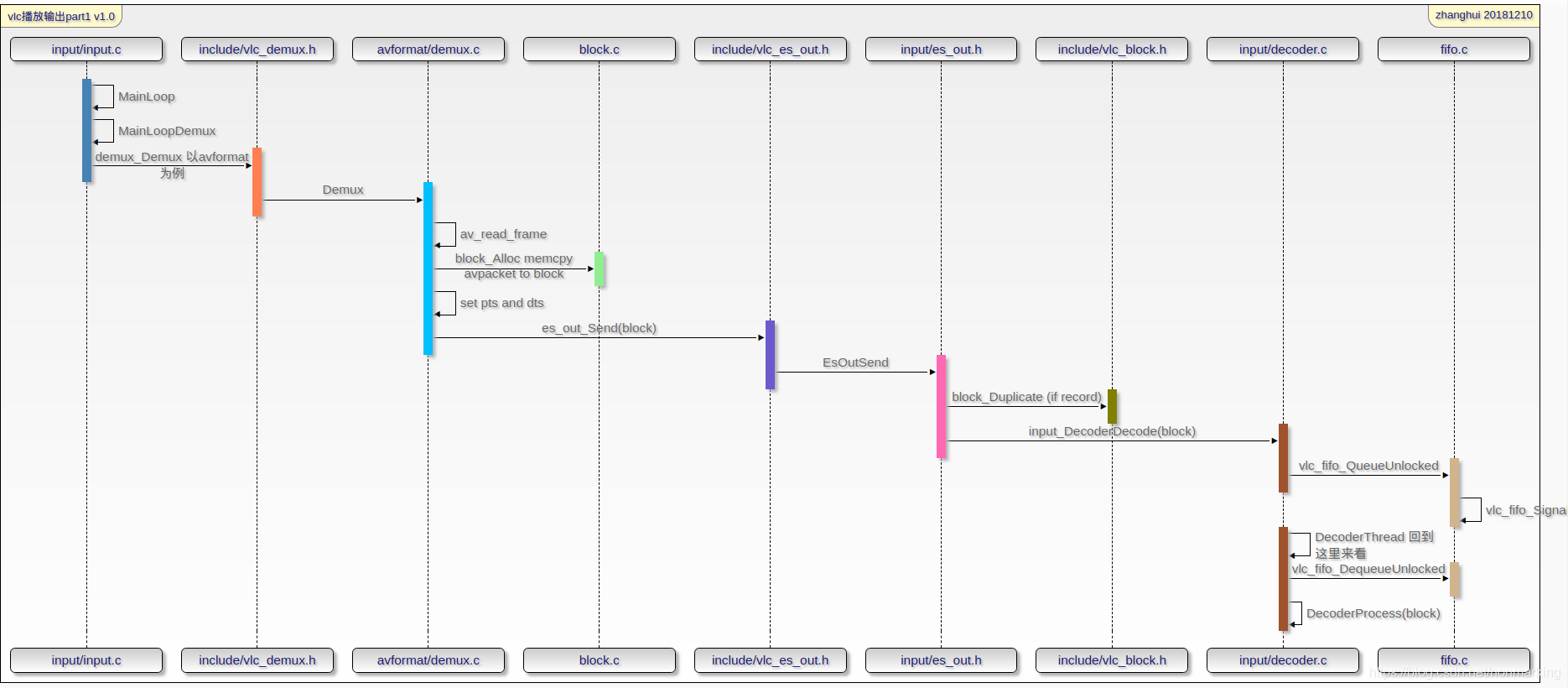Select the top block.c participant box
Screen dimensions: 1568x688
point(600,50)
